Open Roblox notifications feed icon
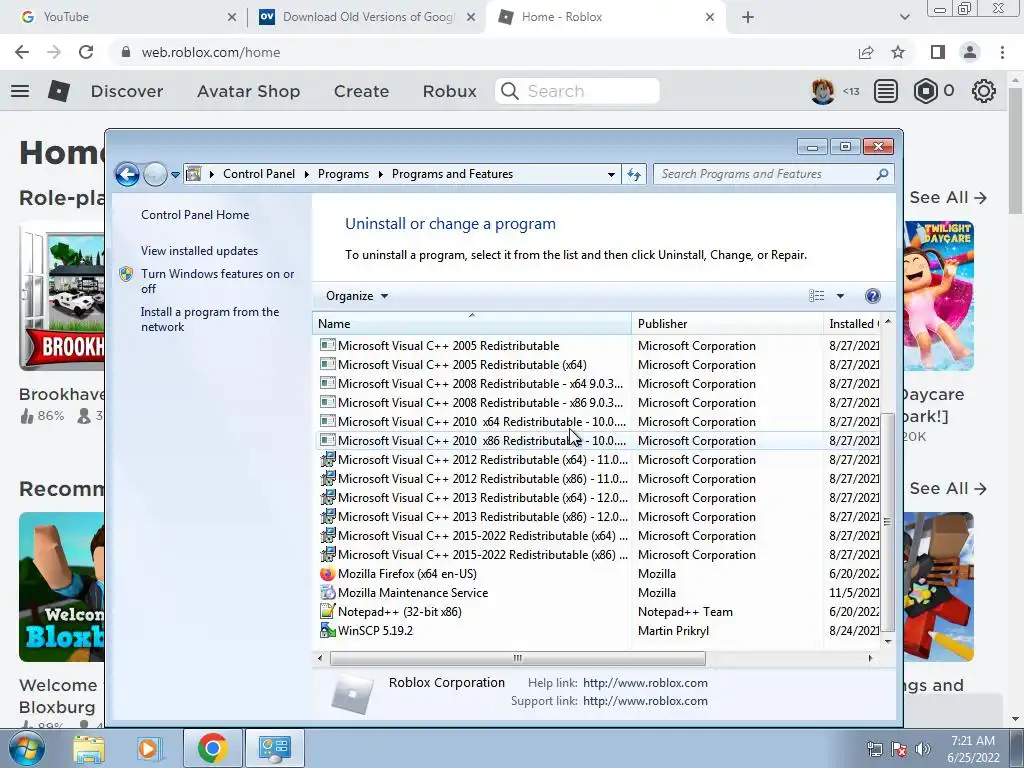The height and width of the screenshot is (768, 1024). point(886,91)
